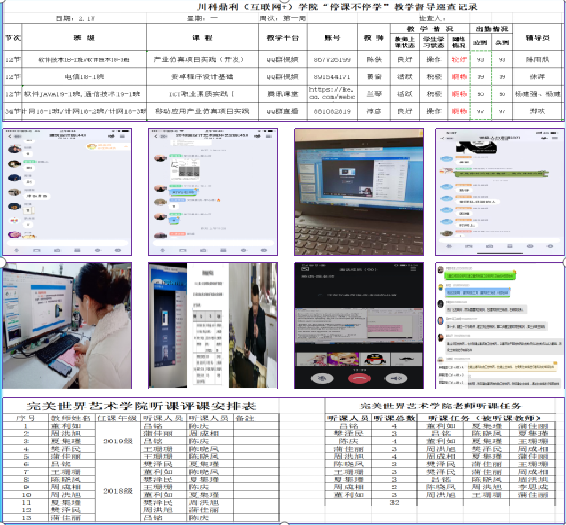
Task: Select the photo of a laptop showing an online class
Action: (359, 192)
